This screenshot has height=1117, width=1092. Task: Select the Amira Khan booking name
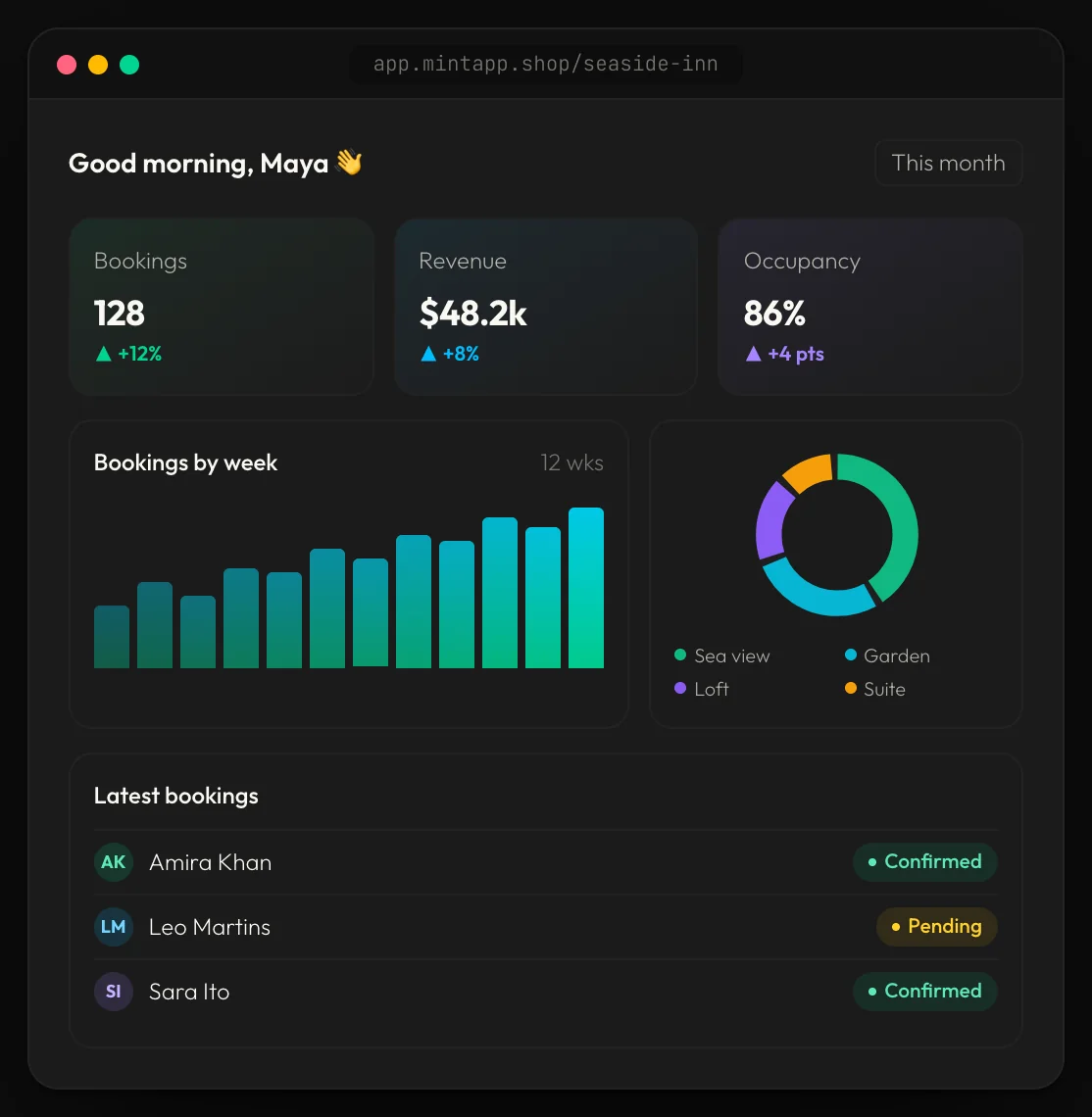click(211, 862)
